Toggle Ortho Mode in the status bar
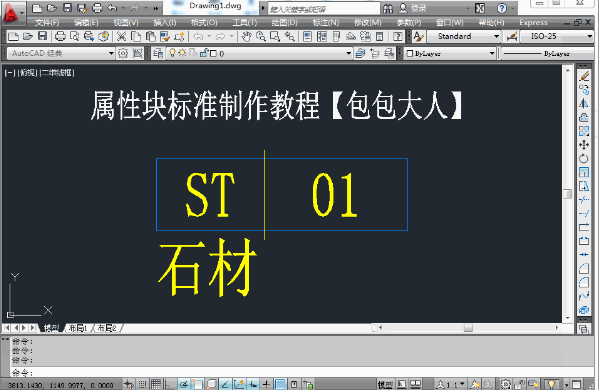This screenshot has height=390, width=600. pyautogui.click(x=170, y=384)
